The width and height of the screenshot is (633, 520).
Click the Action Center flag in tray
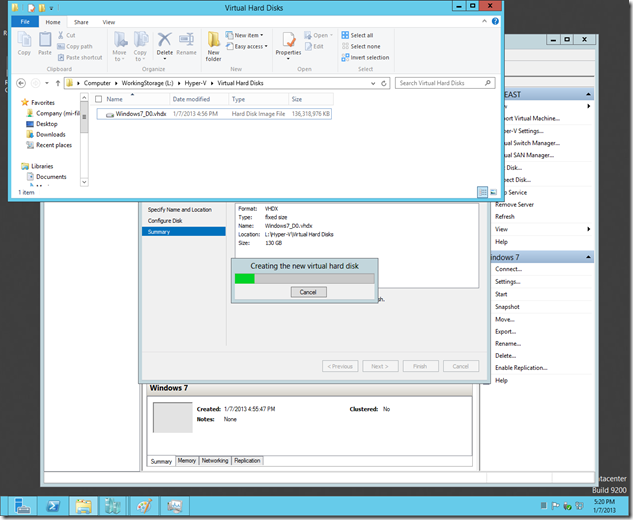point(555,505)
